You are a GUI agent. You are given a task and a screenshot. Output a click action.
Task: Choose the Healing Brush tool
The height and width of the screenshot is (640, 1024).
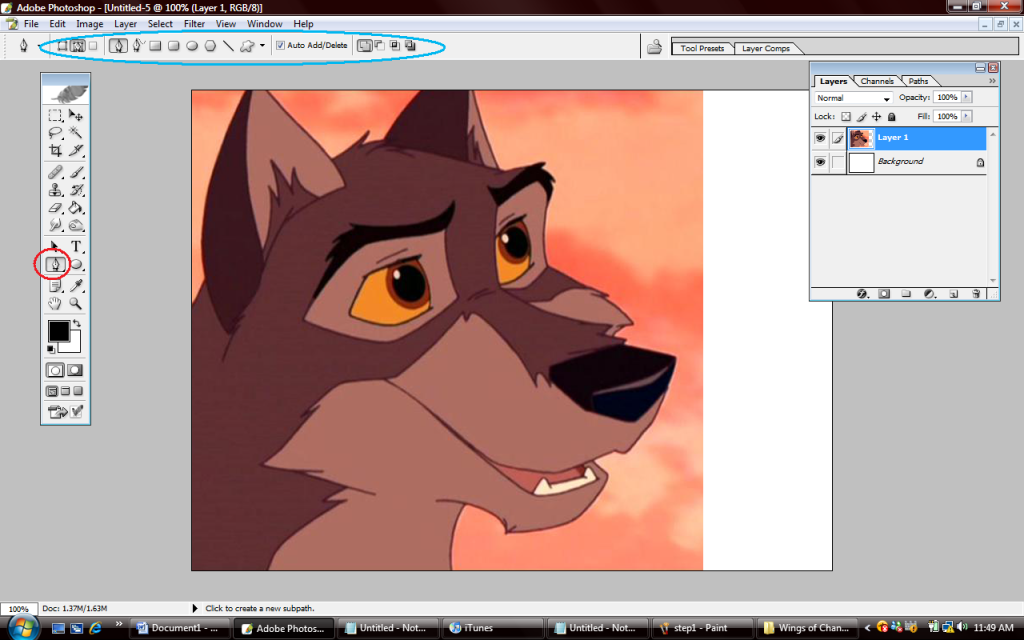pyautogui.click(x=56, y=172)
